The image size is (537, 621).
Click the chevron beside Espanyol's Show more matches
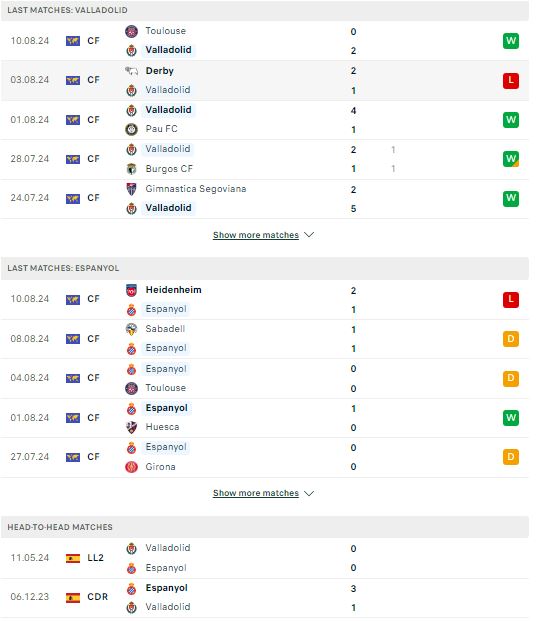(309, 493)
